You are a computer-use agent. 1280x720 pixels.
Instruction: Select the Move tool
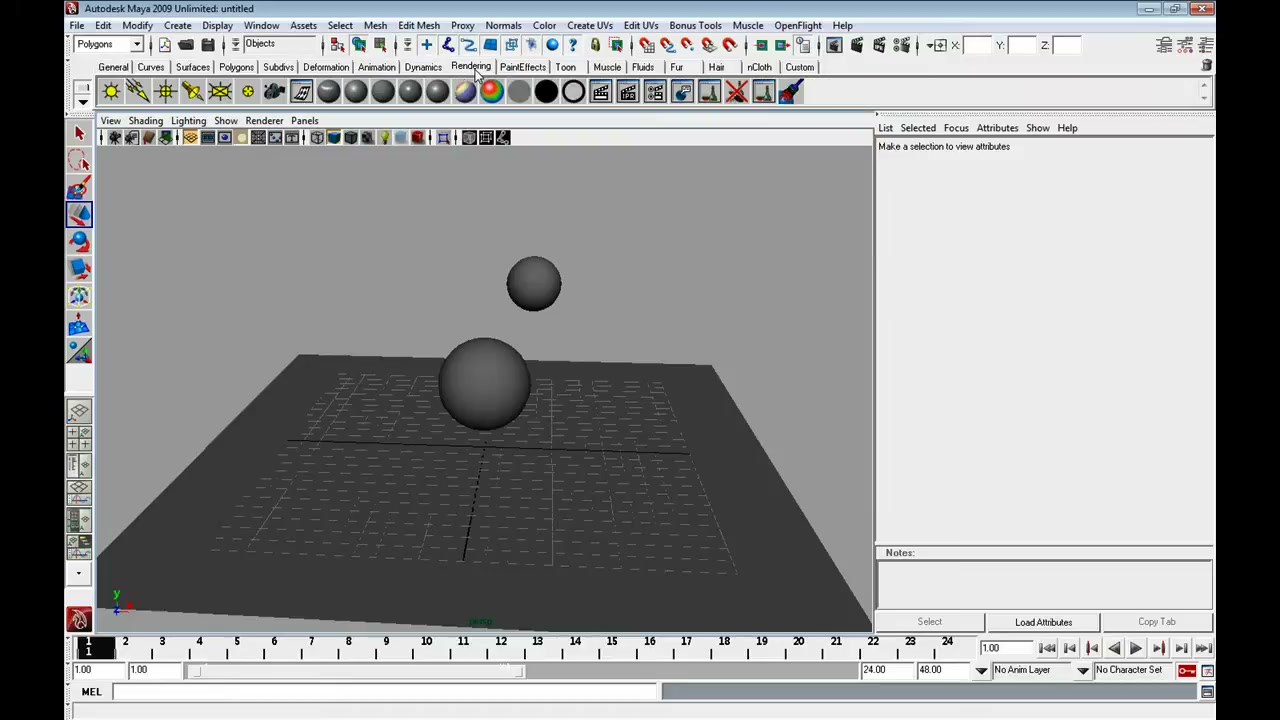point(79,214)
